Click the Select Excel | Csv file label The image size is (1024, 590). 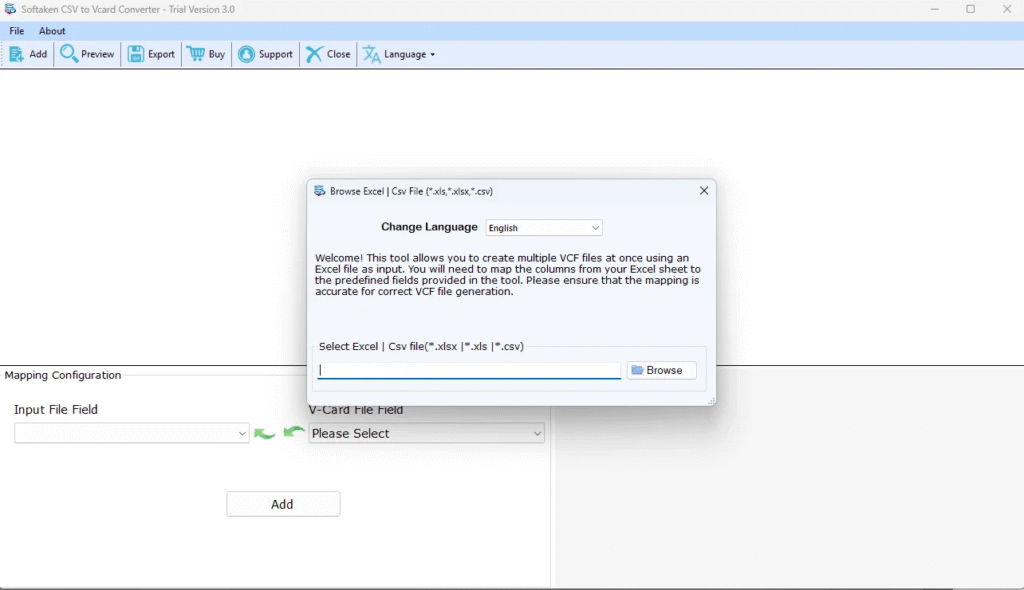[x=421, y=346]
